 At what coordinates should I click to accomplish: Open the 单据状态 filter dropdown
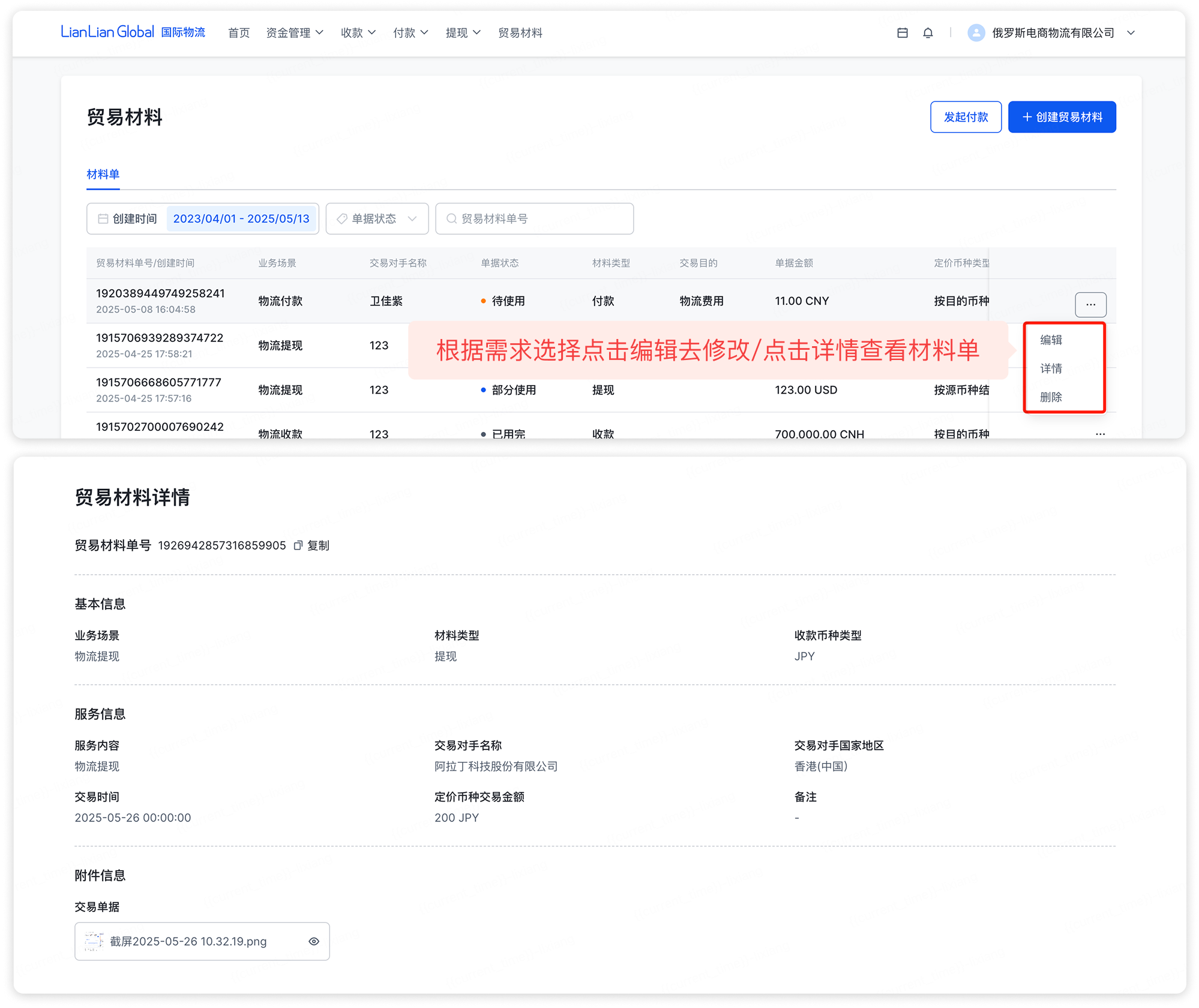[x=377, y=219]
